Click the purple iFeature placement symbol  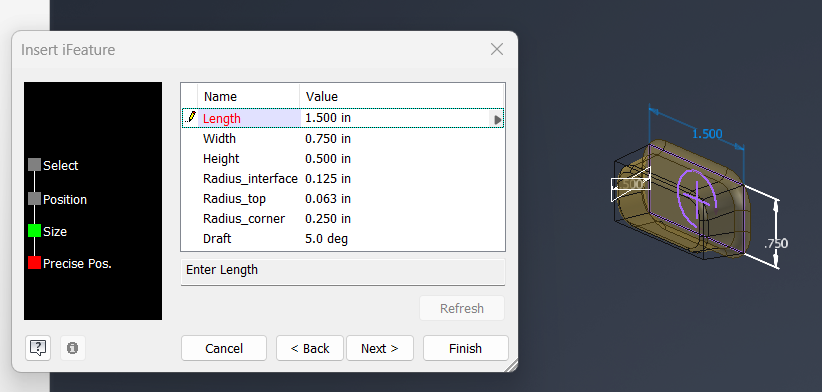point(696,197)
